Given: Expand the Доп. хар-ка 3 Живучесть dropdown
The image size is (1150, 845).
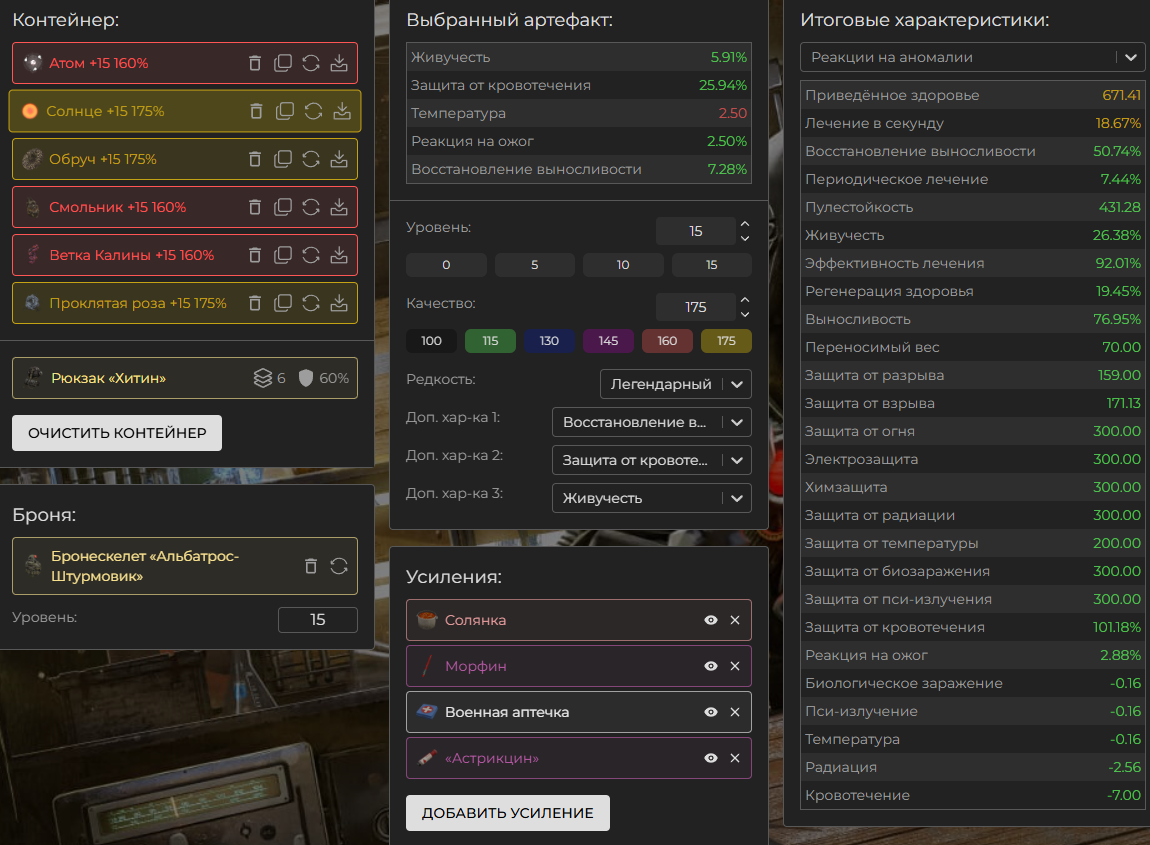Looking at the screenshot, I should [x=651, y=498].
